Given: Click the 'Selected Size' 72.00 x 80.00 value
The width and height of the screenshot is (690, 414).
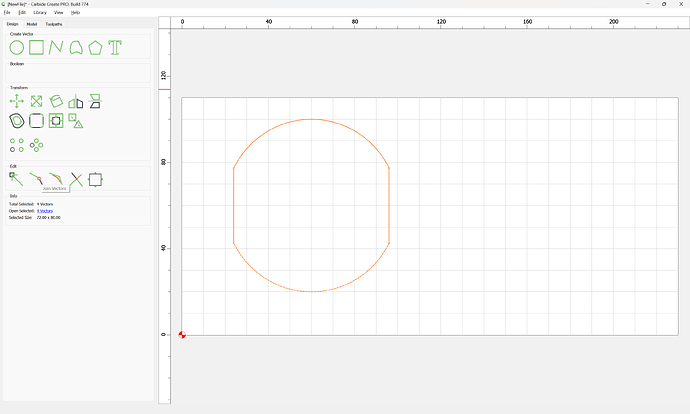Looking at the screenshot, I should coord(48,217).
